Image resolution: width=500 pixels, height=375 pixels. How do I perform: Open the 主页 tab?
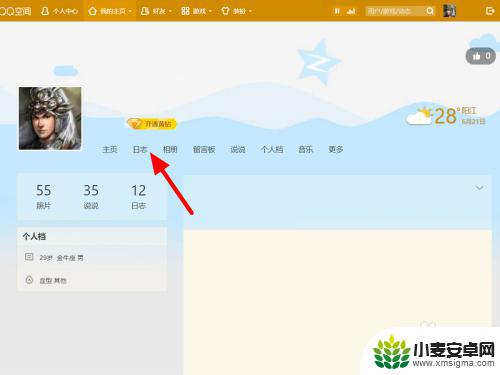(x=109, y=149)
